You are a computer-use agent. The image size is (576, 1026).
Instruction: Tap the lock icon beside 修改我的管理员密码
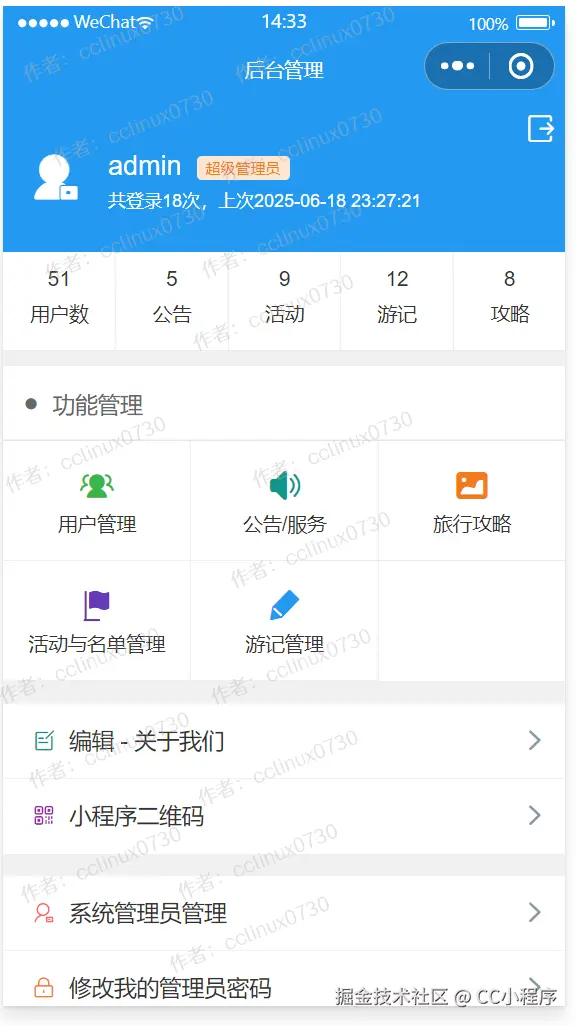[x=44, y=987]
